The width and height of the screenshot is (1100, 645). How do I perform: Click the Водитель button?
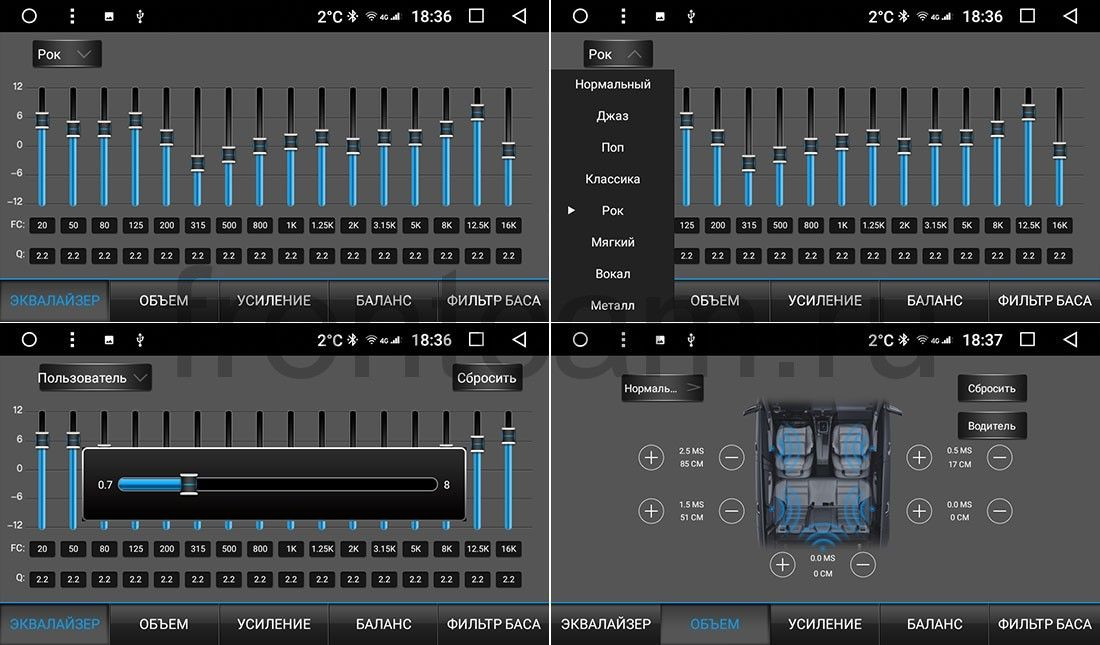click(991, 426)
